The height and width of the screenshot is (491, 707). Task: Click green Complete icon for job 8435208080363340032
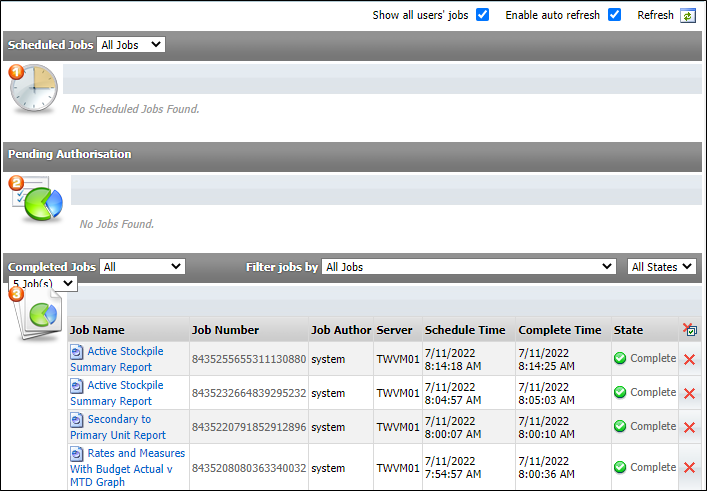coord(620,467)
